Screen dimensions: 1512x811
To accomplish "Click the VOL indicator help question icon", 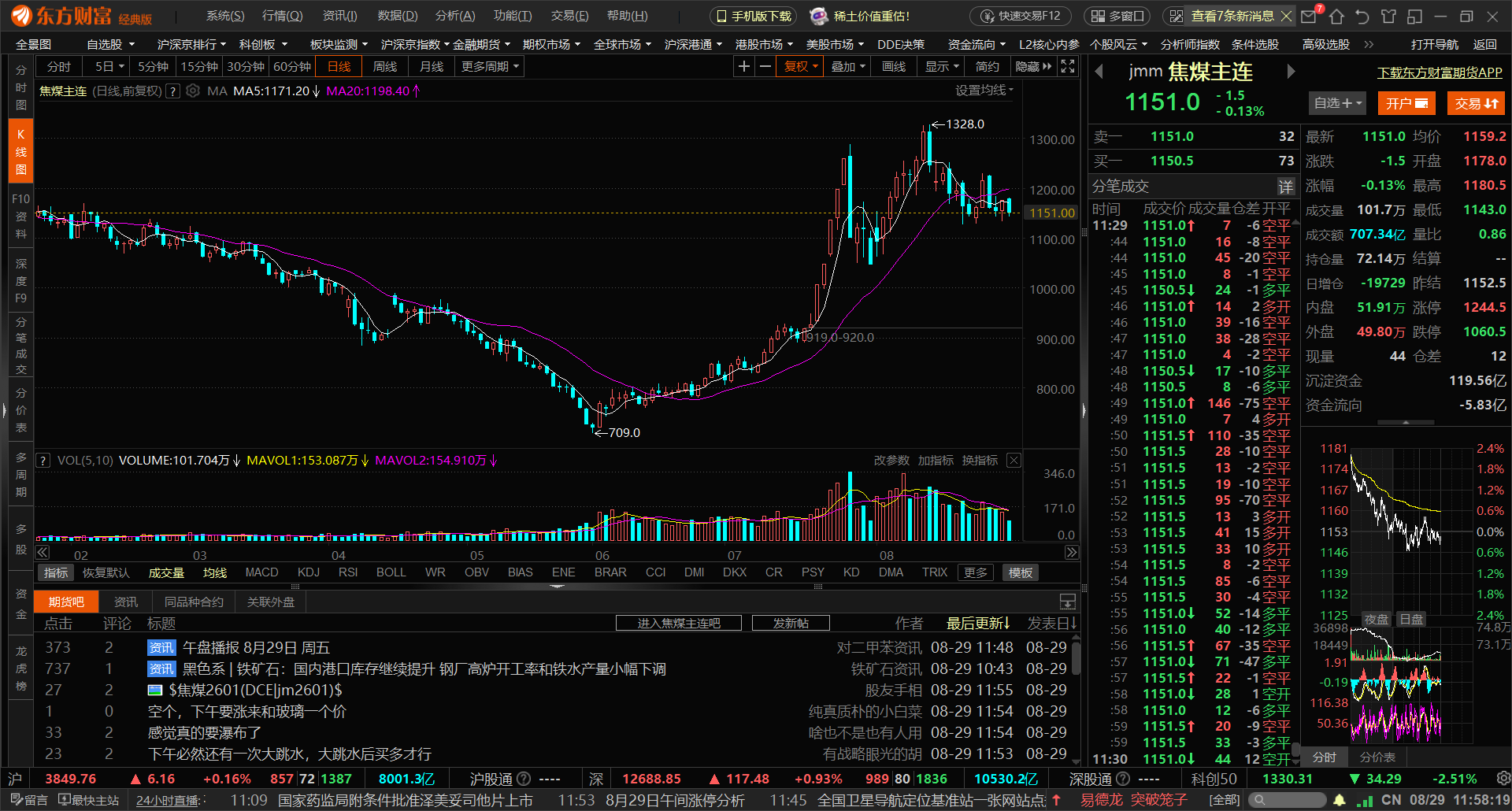I will pyautogui.click(x=43, y=461).
